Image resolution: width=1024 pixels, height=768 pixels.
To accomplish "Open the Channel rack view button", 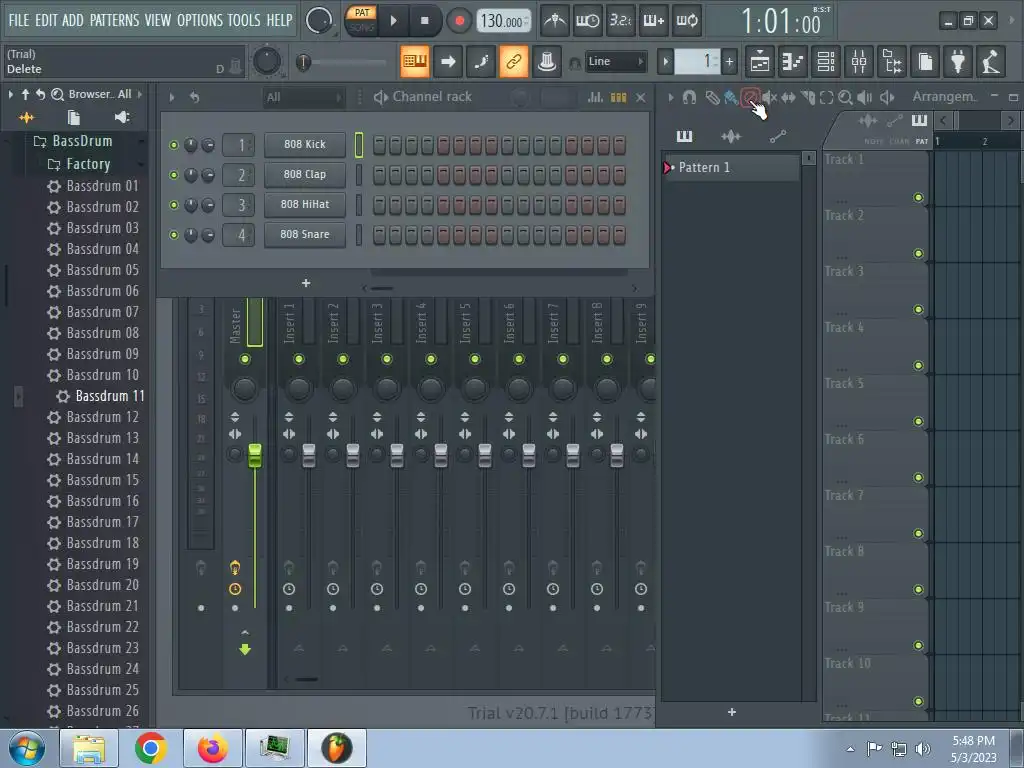I will [x=826, y=62].
